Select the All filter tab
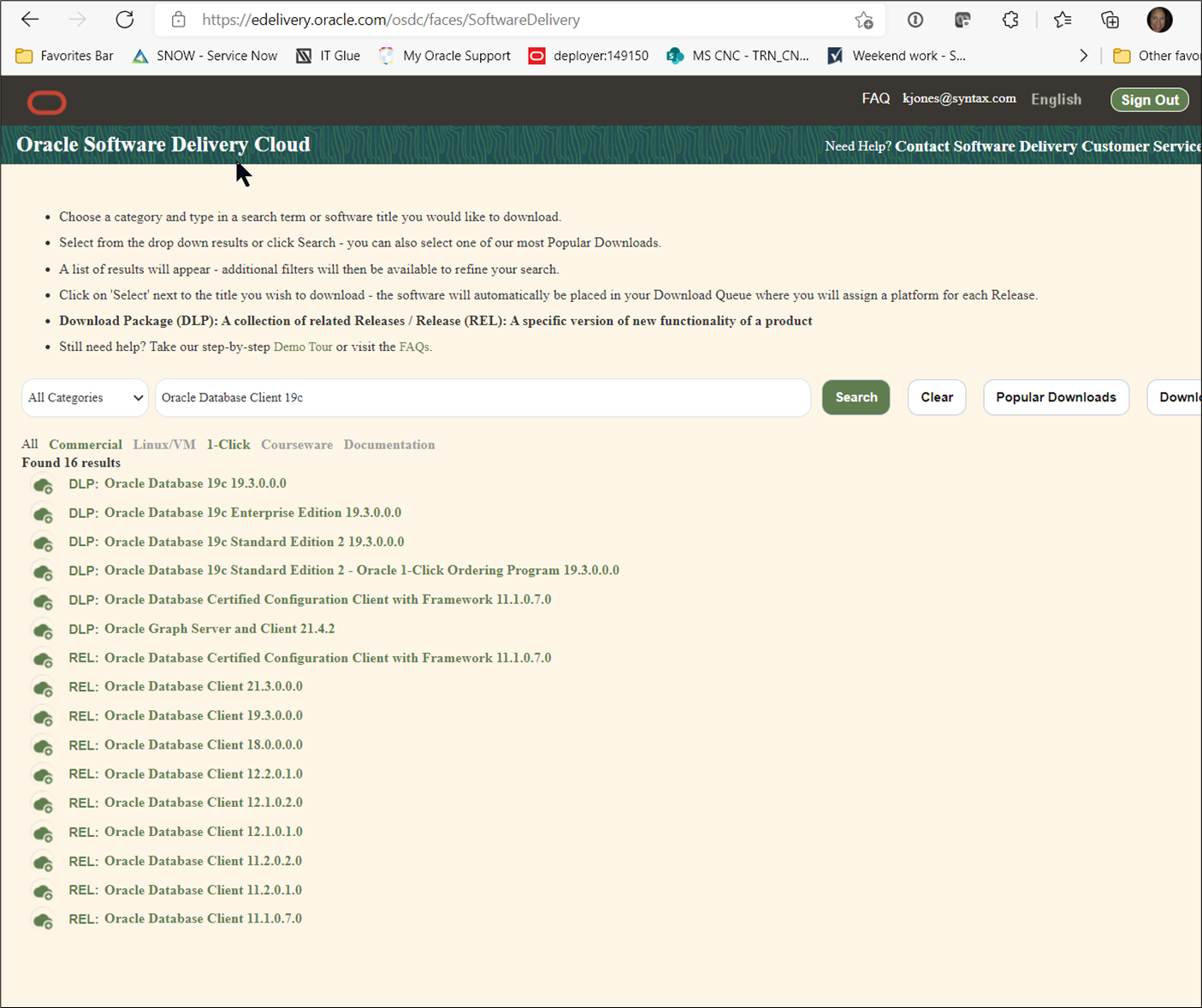 pyautogui.click(x=30, y=444)
